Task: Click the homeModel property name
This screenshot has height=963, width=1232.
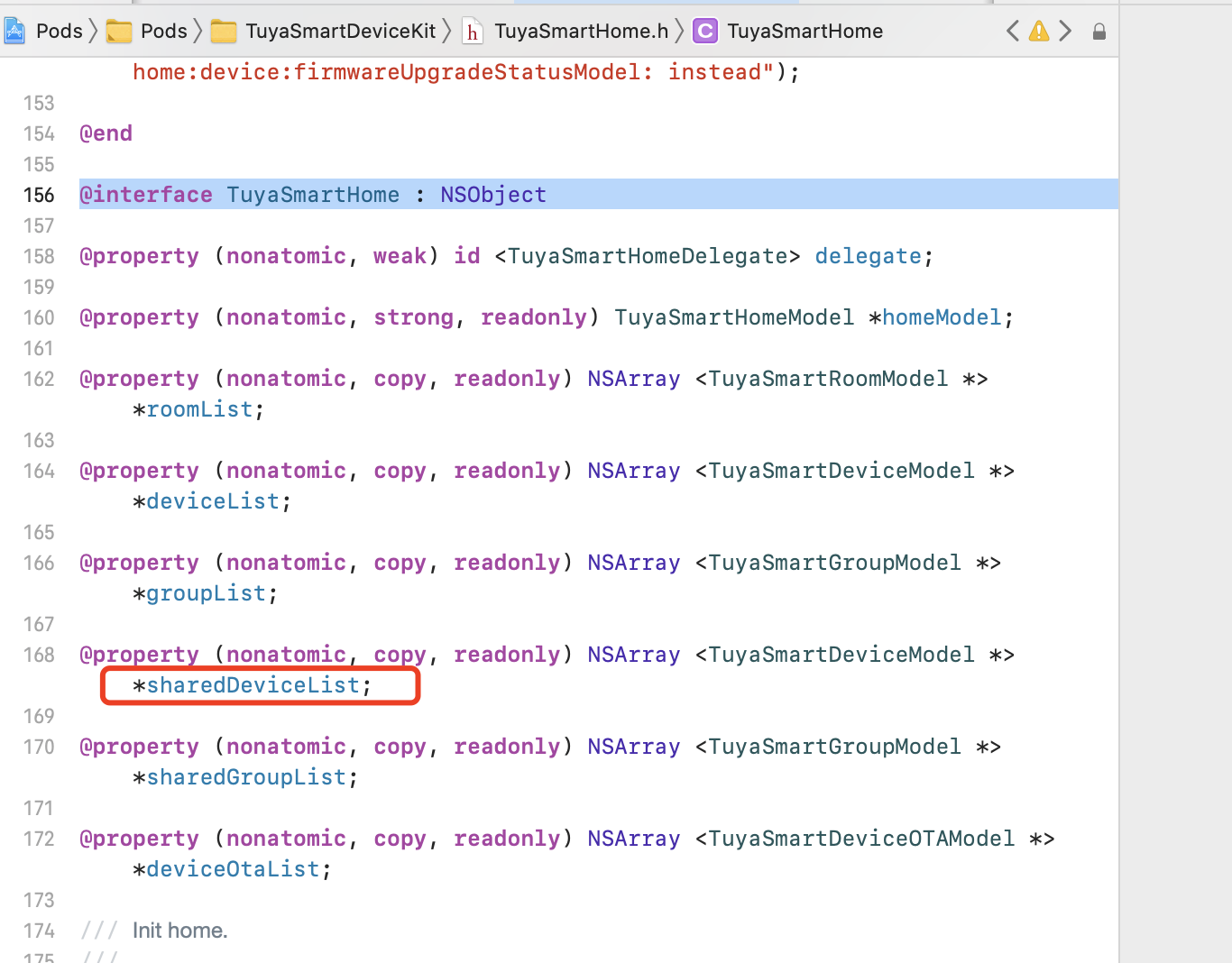Action: pyautogui.click(x=942, y=317)
